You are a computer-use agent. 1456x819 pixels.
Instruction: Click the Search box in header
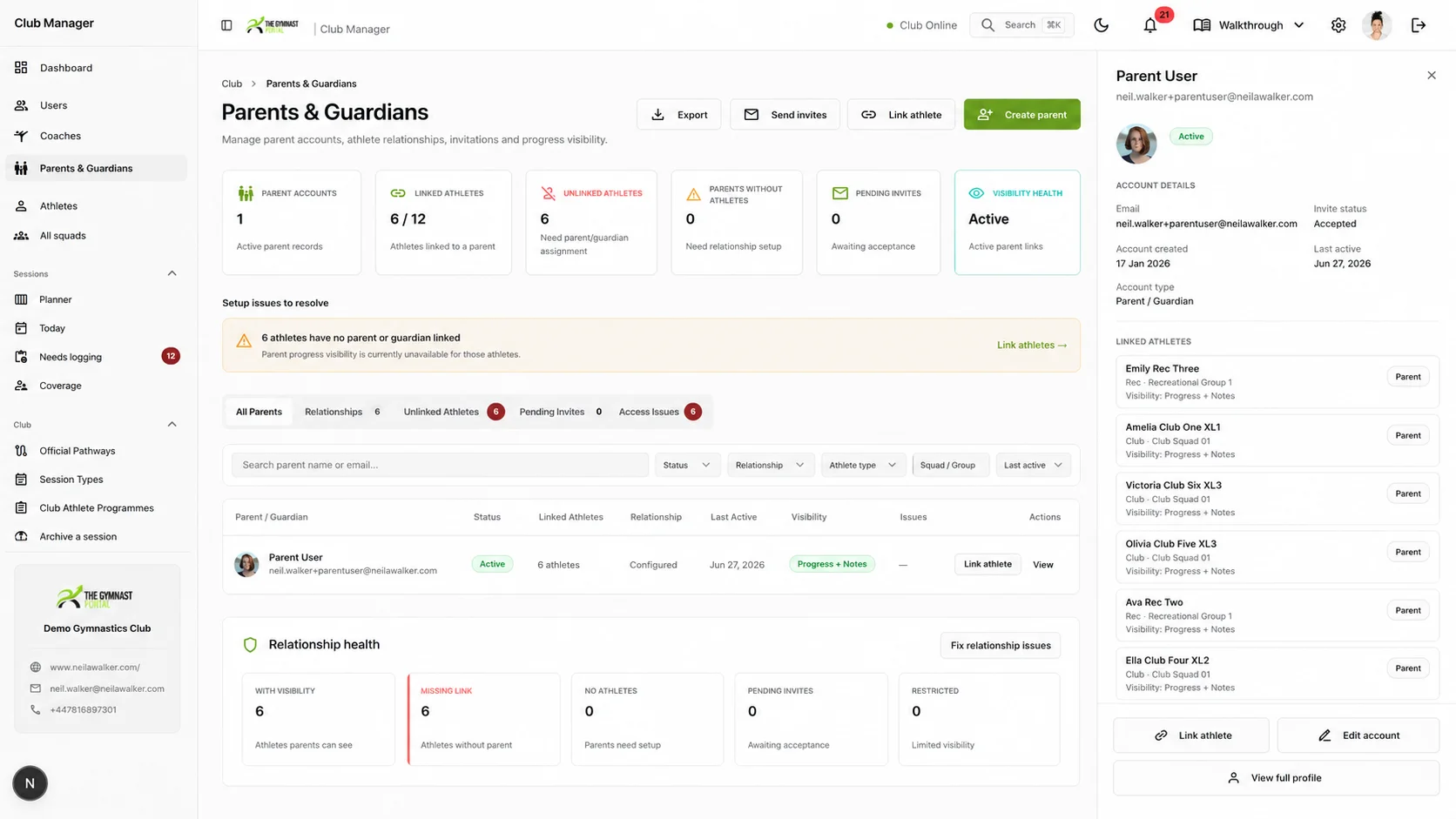(x=1021, y=25)
